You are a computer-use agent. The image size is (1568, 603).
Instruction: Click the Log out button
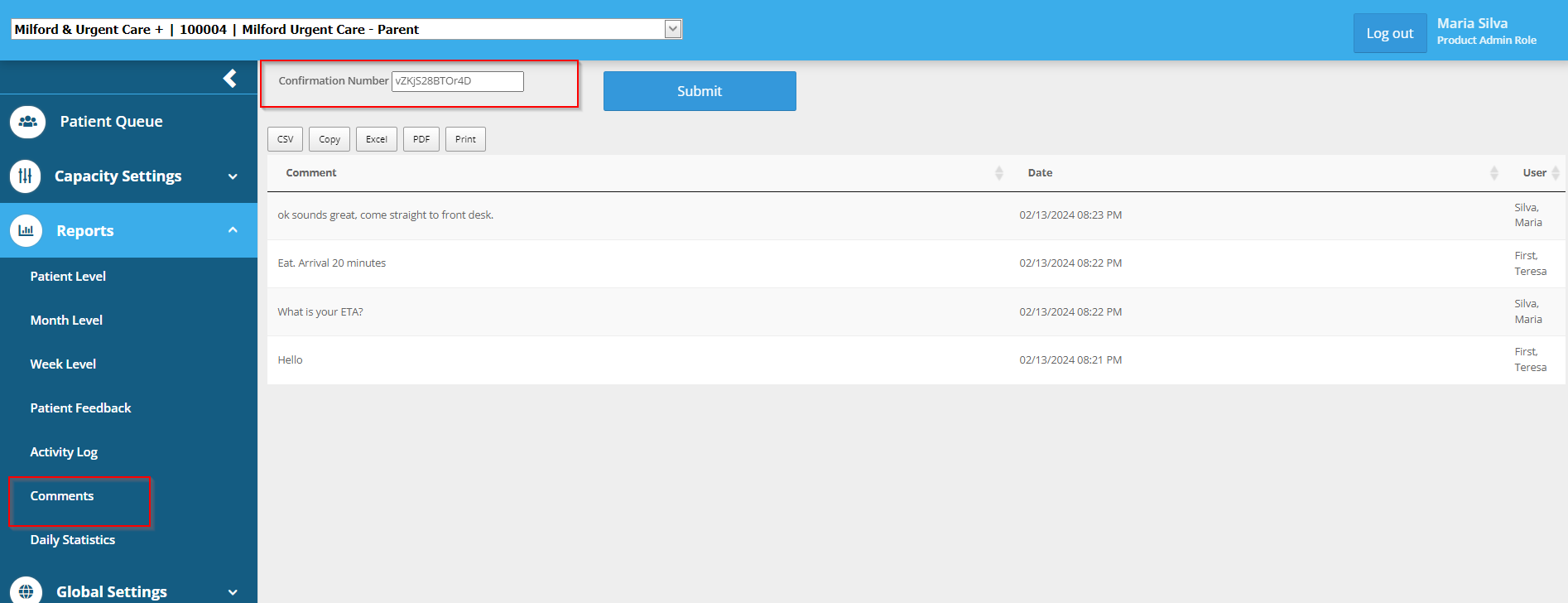[x=1389, y=33]
